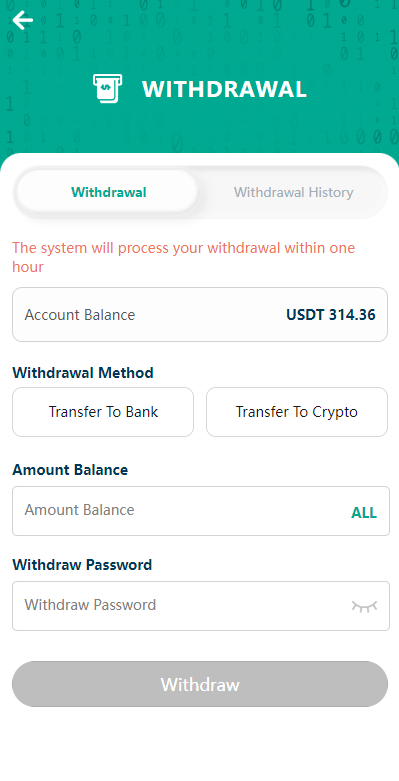Click the gray Withdraw button
Image resolution: width=399 pixels, height=781 pixels.
point(200,684)
